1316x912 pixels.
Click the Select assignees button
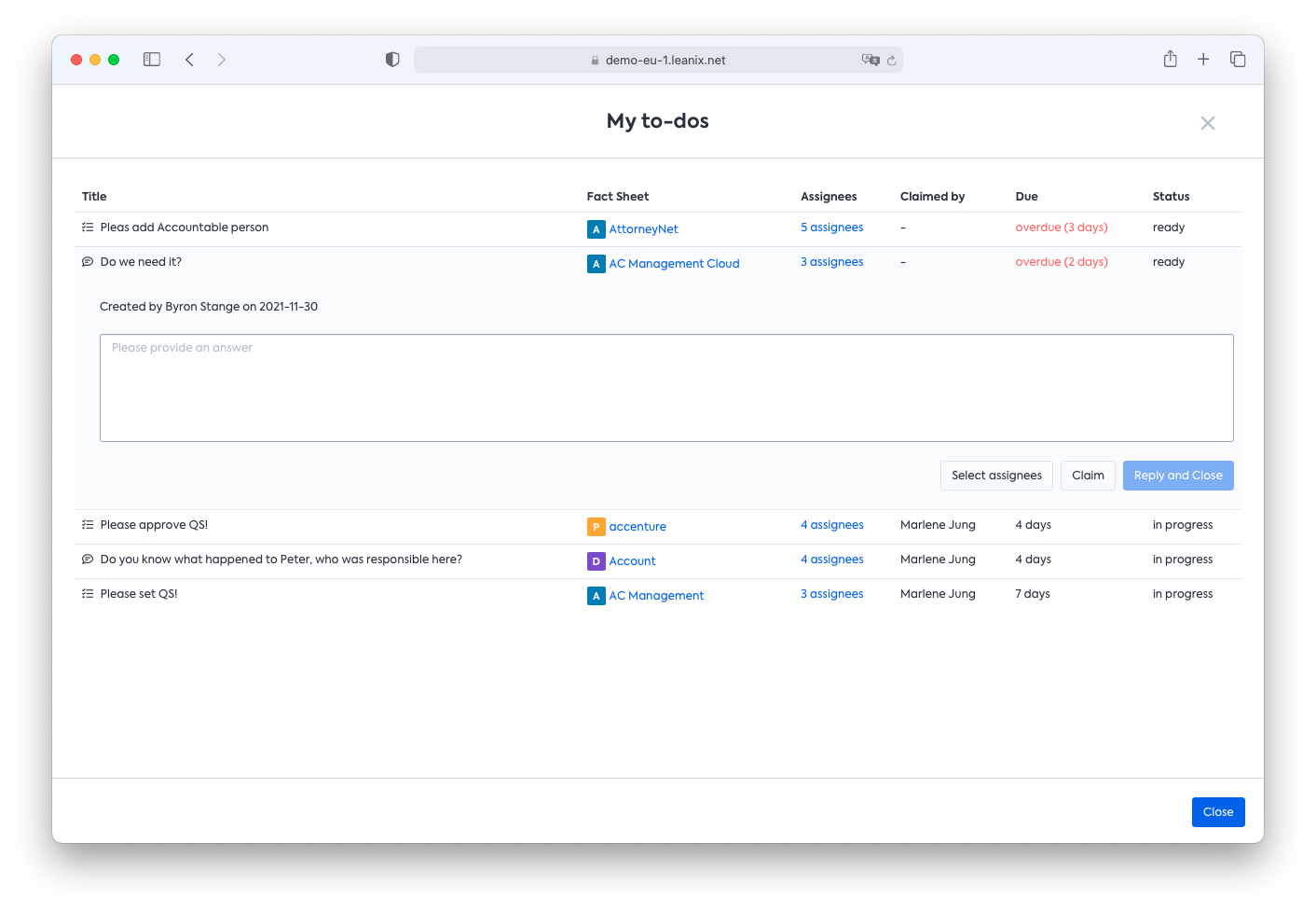pos(996,476)
